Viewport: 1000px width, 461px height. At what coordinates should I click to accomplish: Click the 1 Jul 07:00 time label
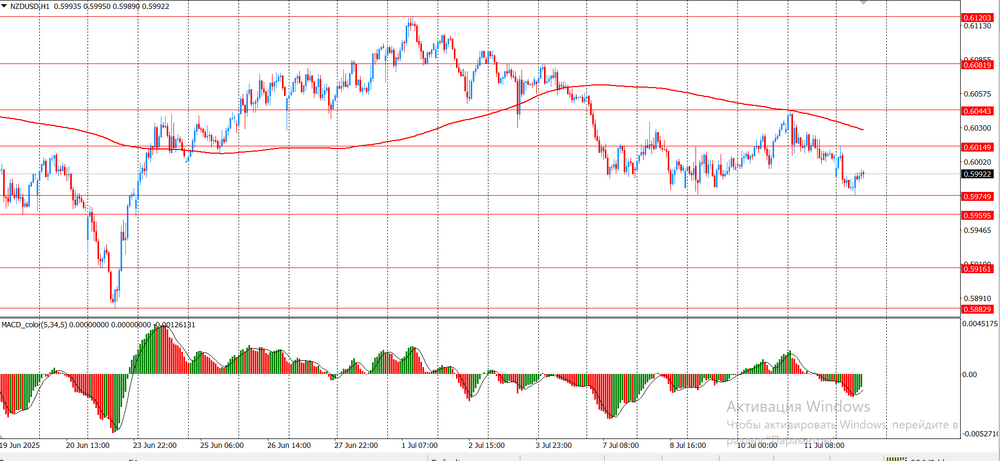(x=418, y=445)
